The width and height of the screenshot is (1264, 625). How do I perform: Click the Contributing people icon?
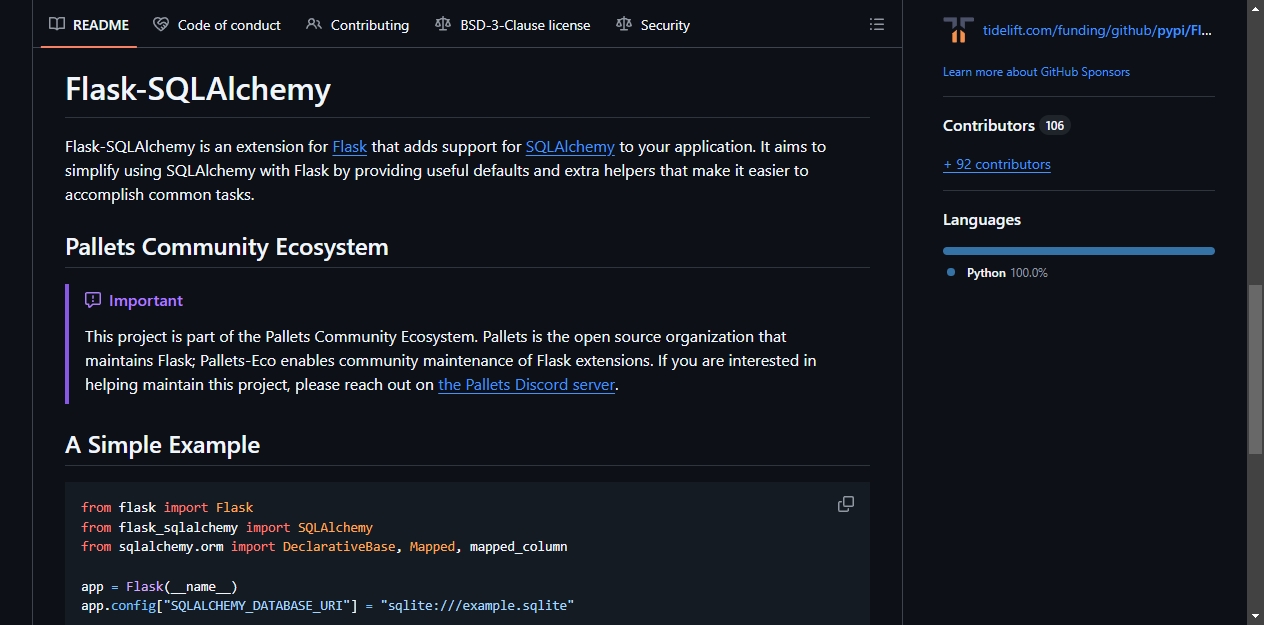pos(314,25)
